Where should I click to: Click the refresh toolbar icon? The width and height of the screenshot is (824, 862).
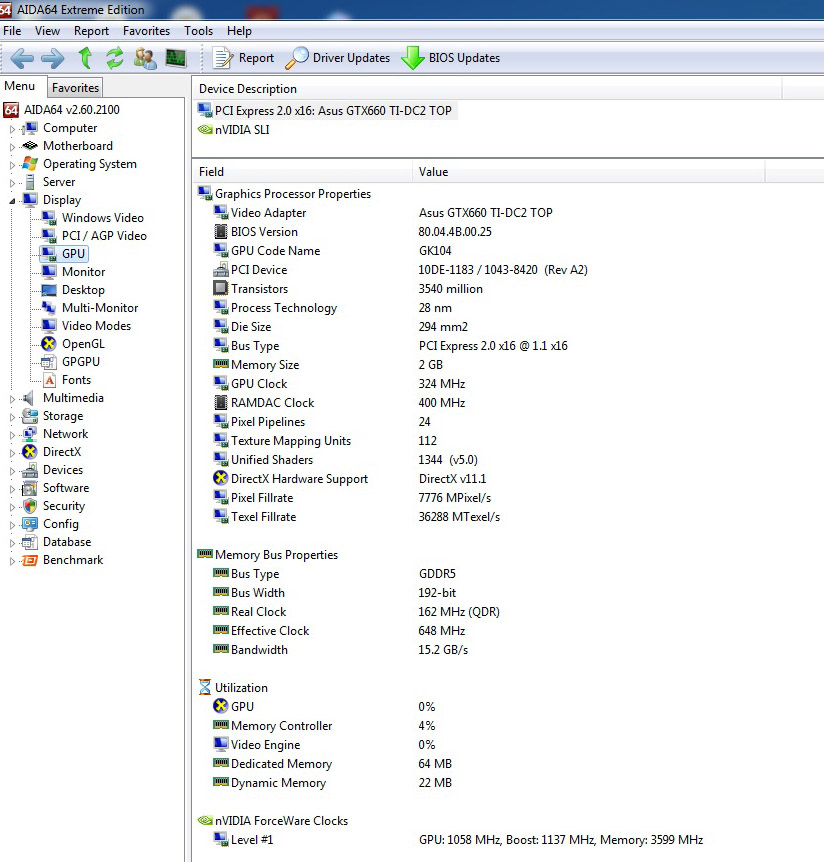[x=114, y=58]
